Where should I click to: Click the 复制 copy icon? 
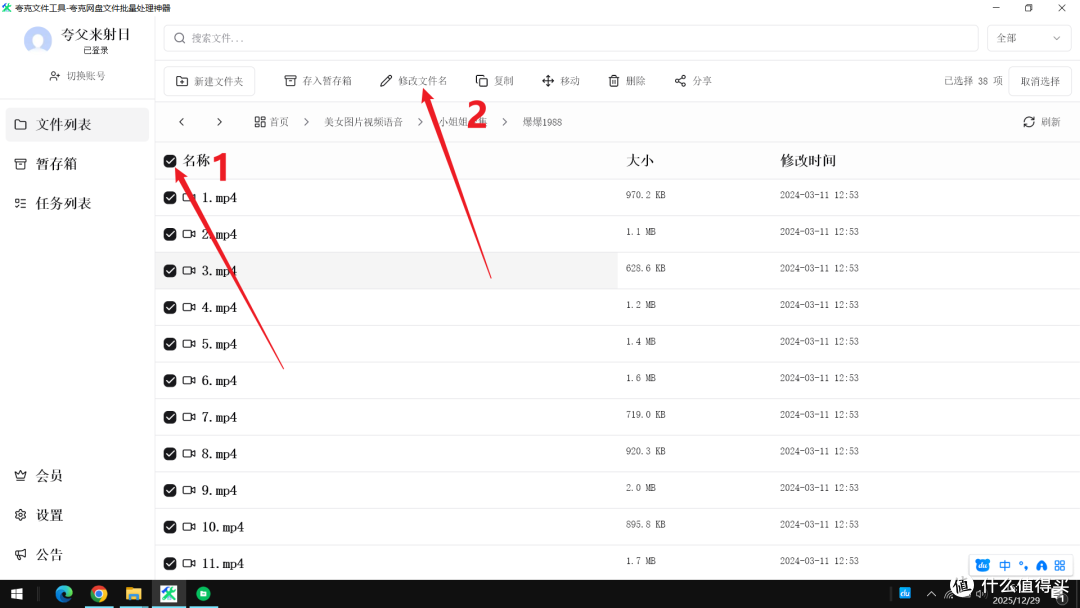click(481, 81)
